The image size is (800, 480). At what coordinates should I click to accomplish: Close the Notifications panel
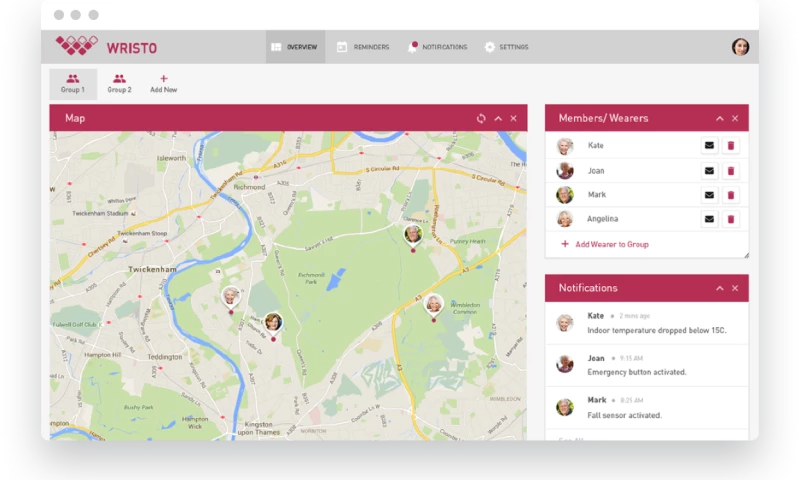(x=735, y=288)
